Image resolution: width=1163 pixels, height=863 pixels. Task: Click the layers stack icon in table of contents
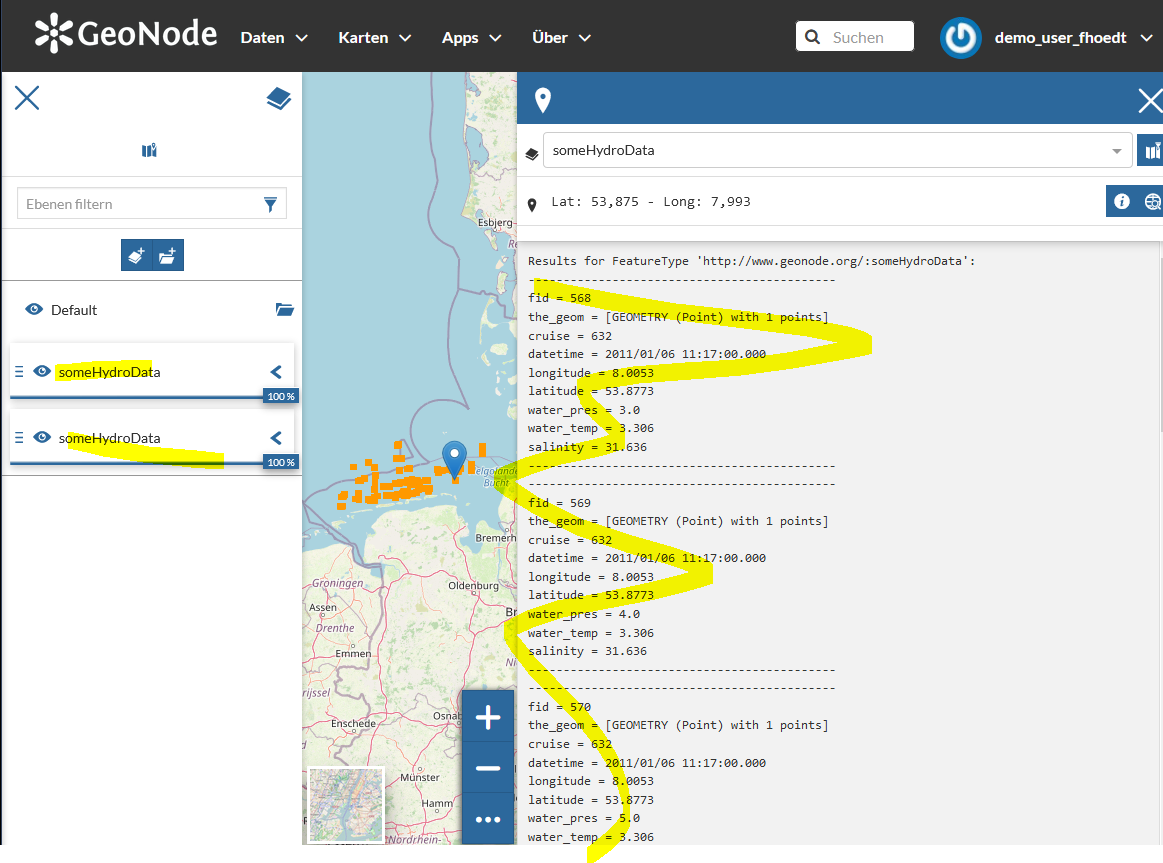click(279, 99)
